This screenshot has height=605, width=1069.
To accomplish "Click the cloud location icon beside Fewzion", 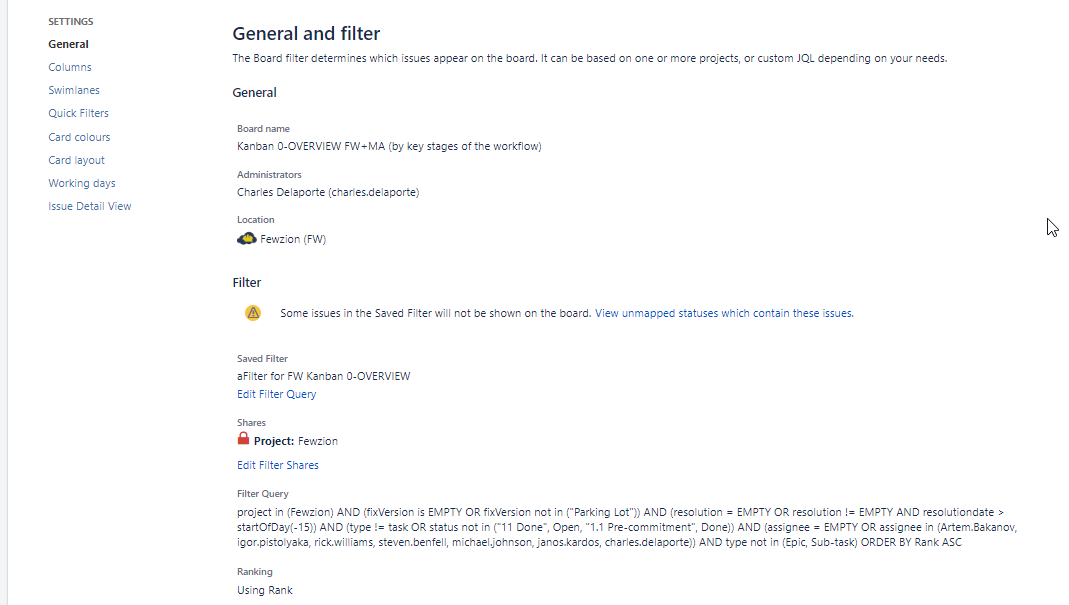I will pyautogui.click(x=246, y=238).
